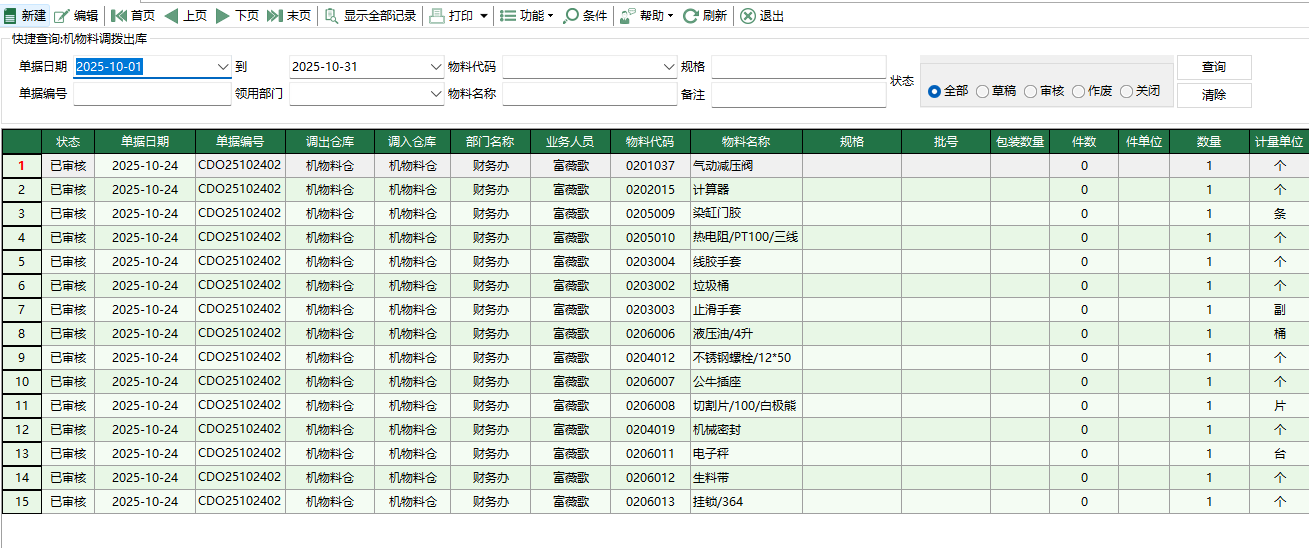Click the 计量单位 column header

[1279, 142]
